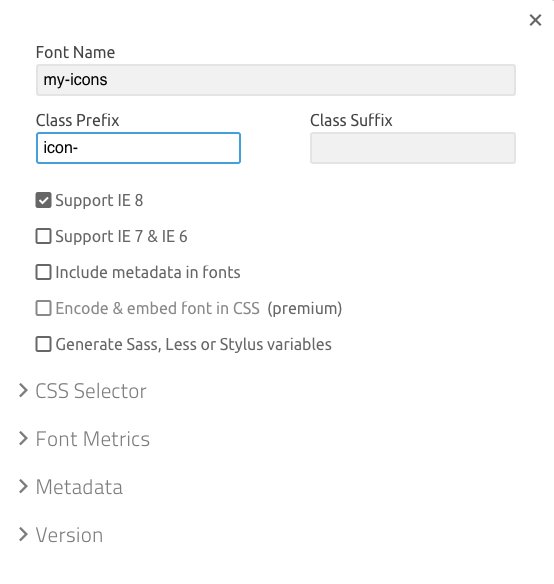Tick the Include metadata in fonts checkbox
Image resolution: width=554 pixels, height=584 pixels.
tap(44, 272)
